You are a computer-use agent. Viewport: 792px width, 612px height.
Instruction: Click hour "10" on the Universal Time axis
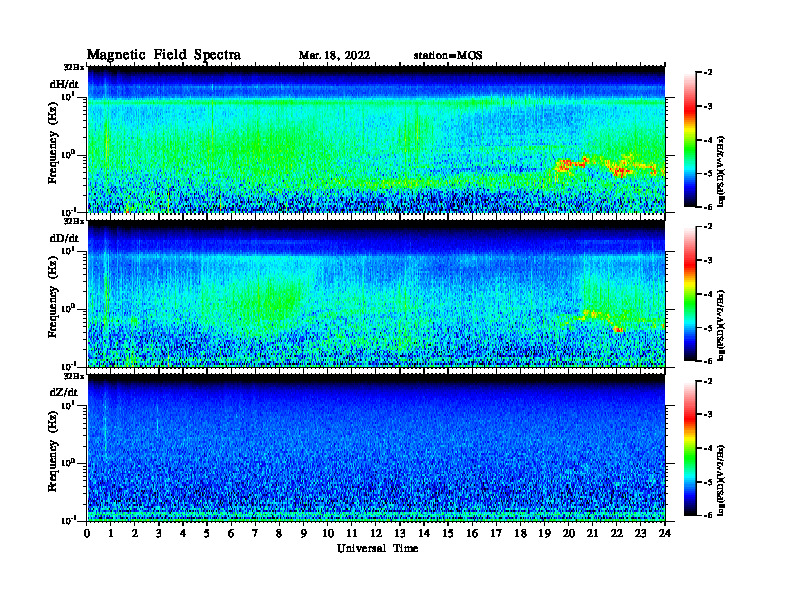pyautogui.click(x=328, y=534)
